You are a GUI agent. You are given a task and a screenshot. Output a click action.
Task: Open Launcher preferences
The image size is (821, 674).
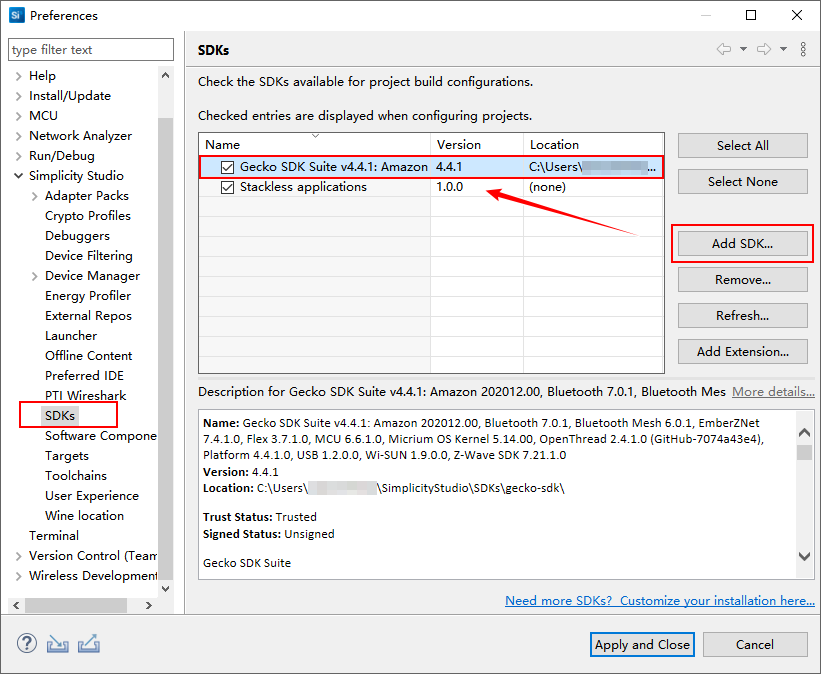click(71, 336)
